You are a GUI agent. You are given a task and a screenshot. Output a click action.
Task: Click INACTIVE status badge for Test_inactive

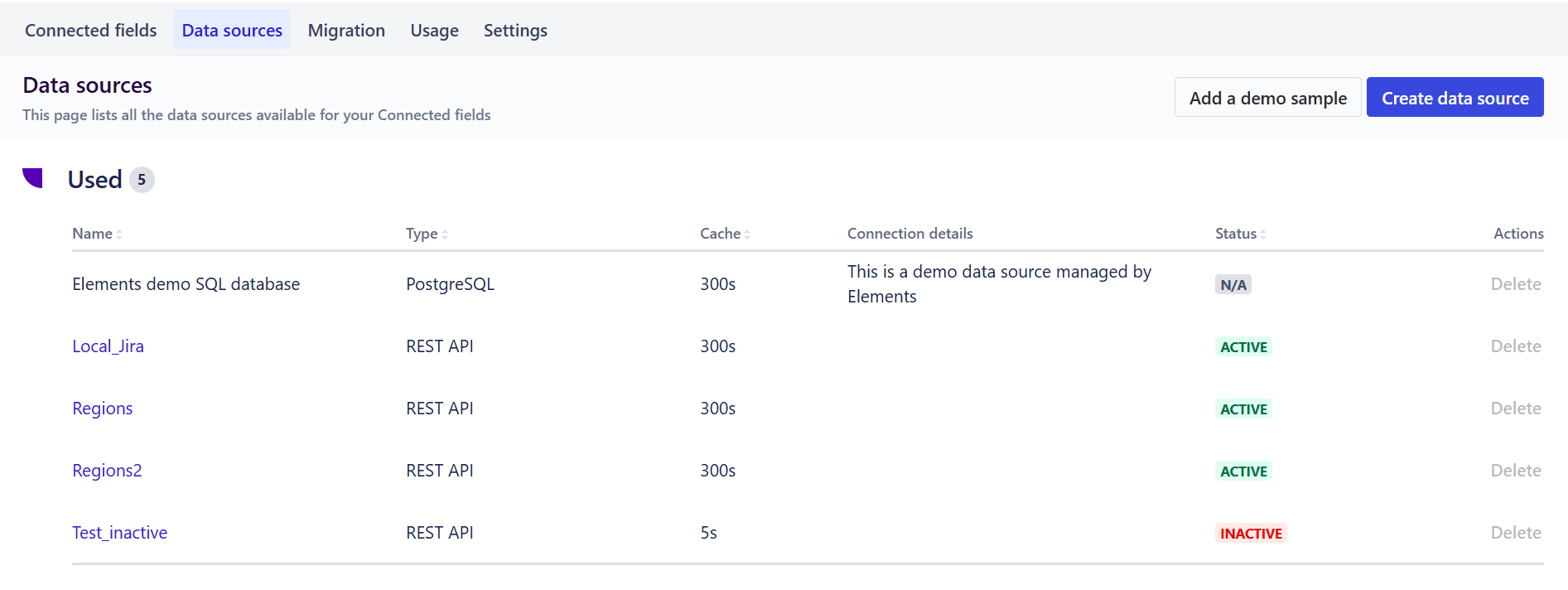click(x=1251, y=534)
